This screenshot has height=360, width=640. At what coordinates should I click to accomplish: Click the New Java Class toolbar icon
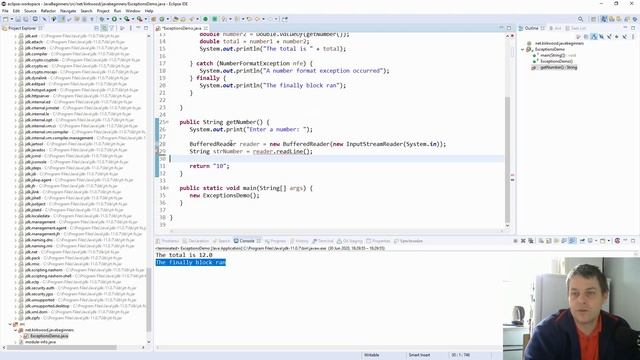[x=162, y=19]
